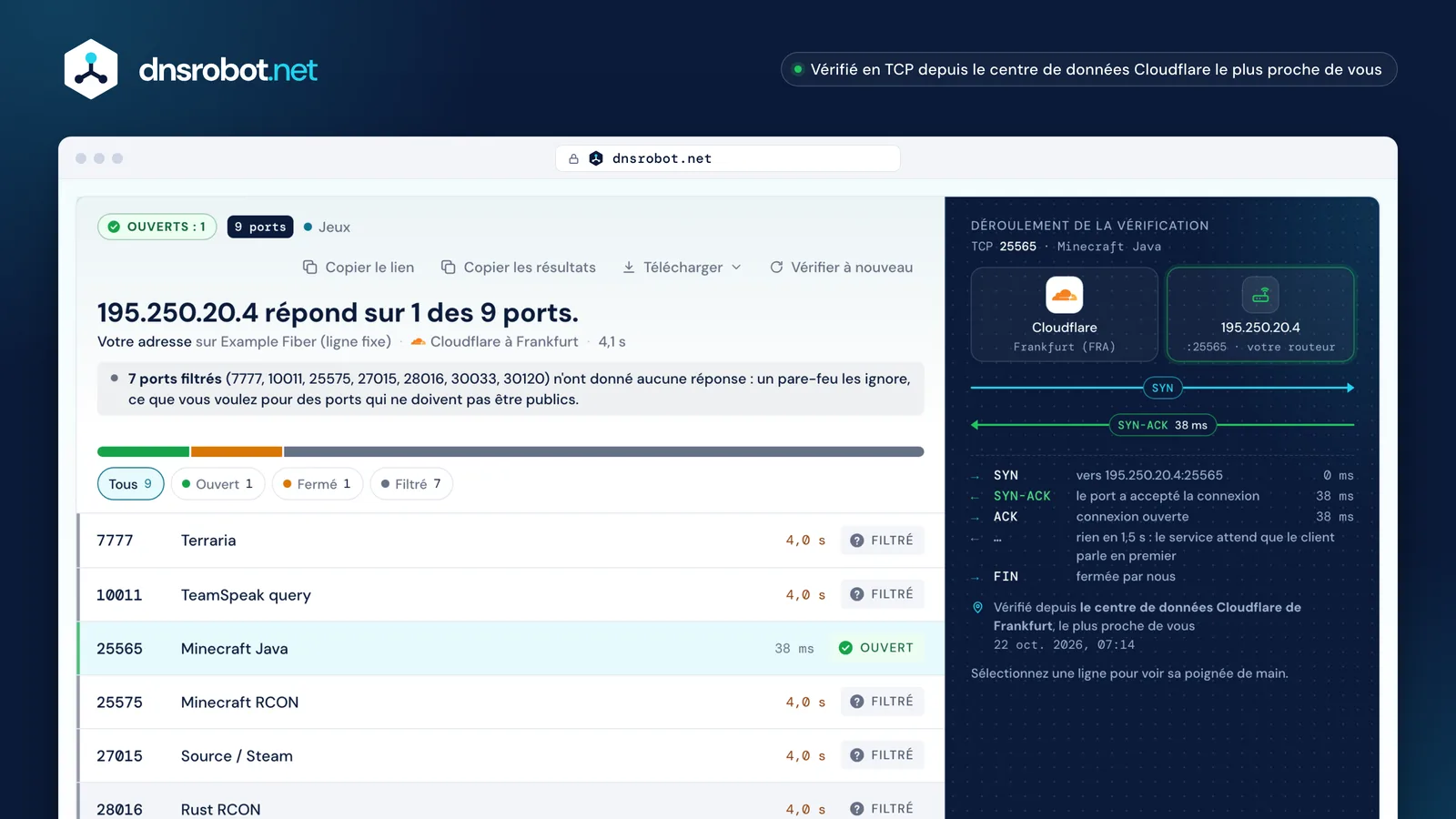Click the dnsrobot.net address bar field

728,158
